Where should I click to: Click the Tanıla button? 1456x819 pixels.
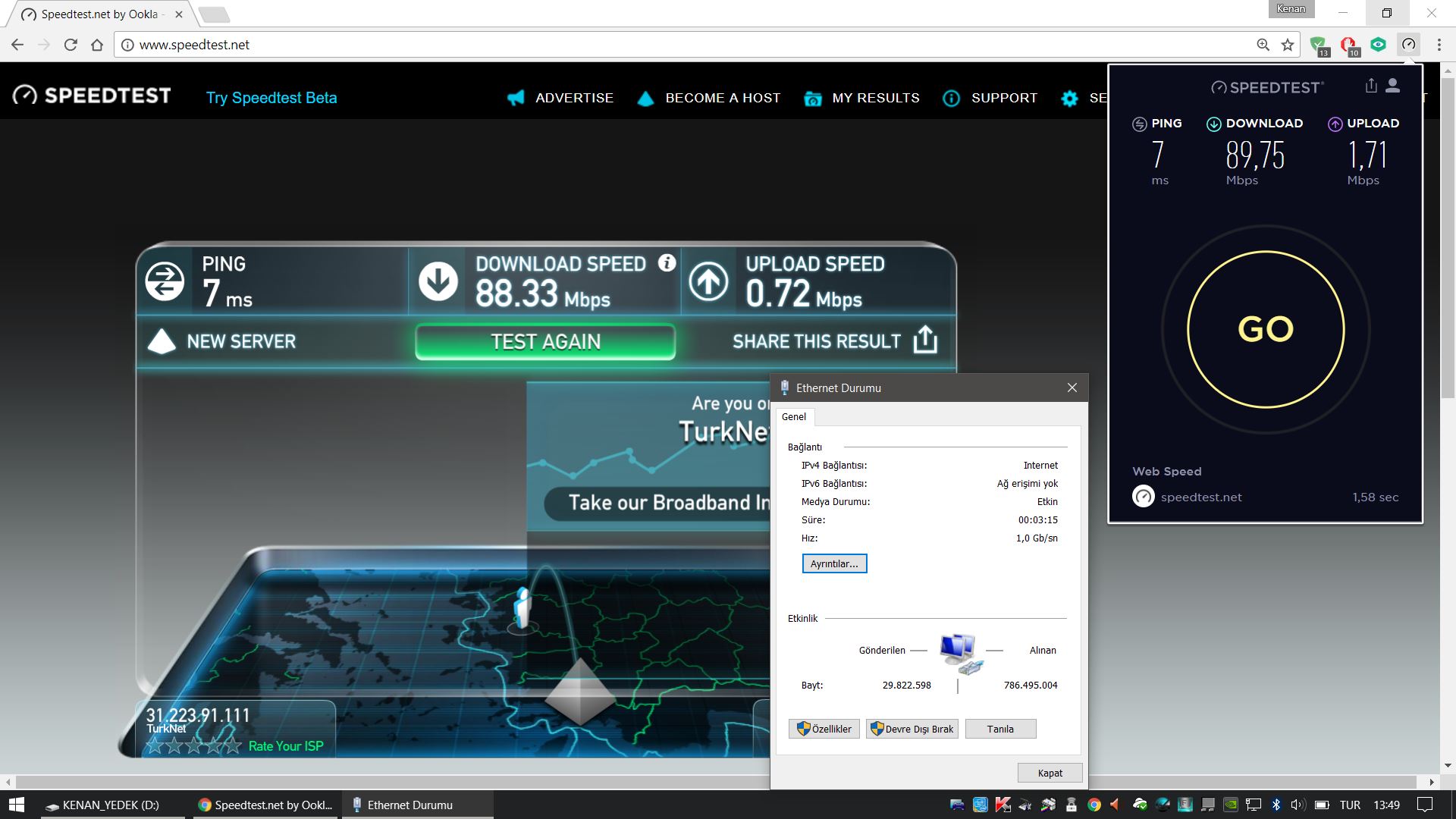click(1000, 729)
